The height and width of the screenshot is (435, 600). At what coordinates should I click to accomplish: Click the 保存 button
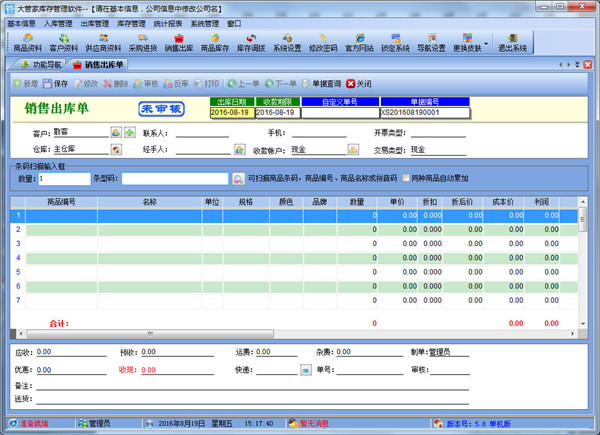56,84
